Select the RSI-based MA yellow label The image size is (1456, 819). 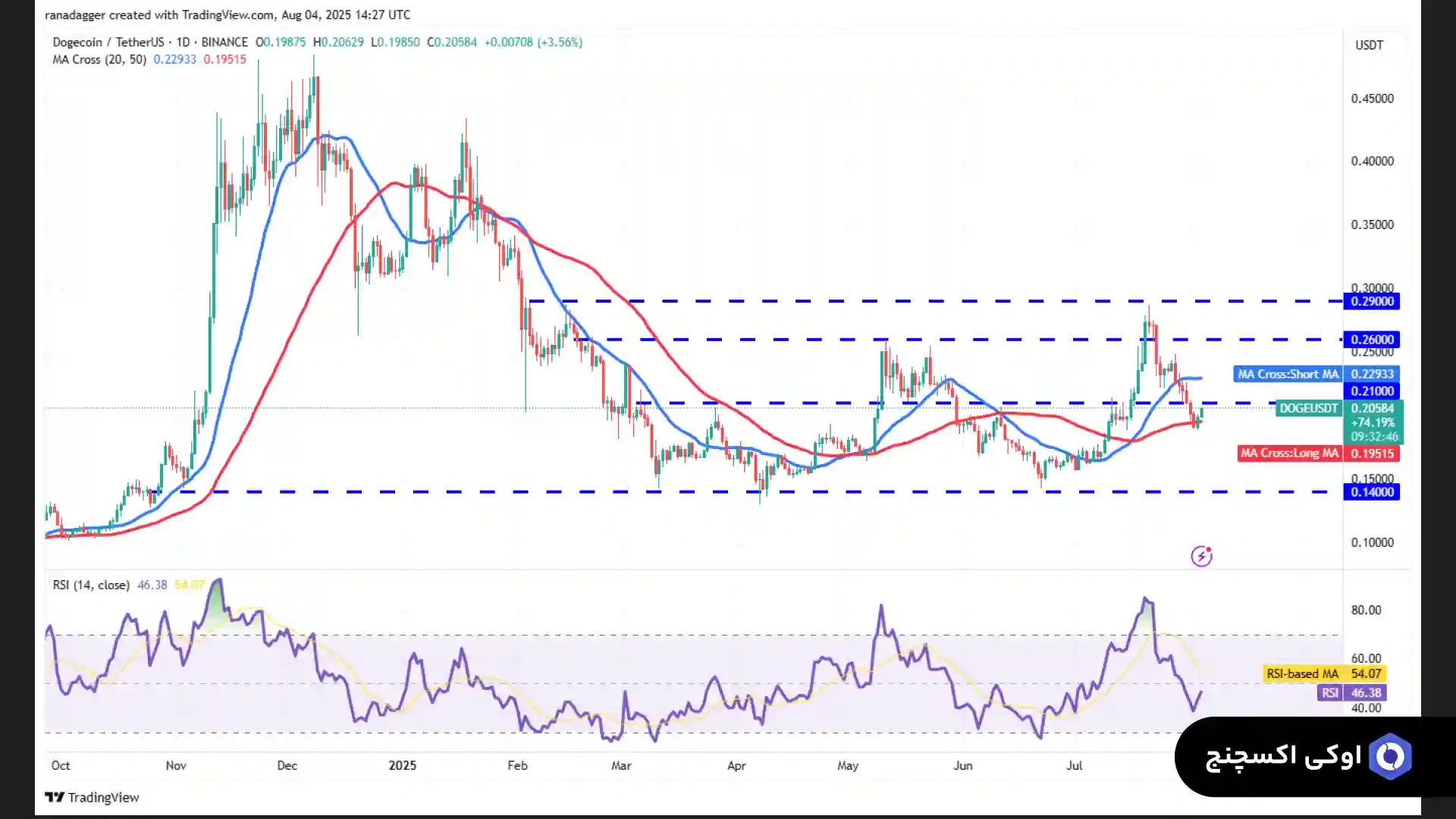pos(1302,673)
